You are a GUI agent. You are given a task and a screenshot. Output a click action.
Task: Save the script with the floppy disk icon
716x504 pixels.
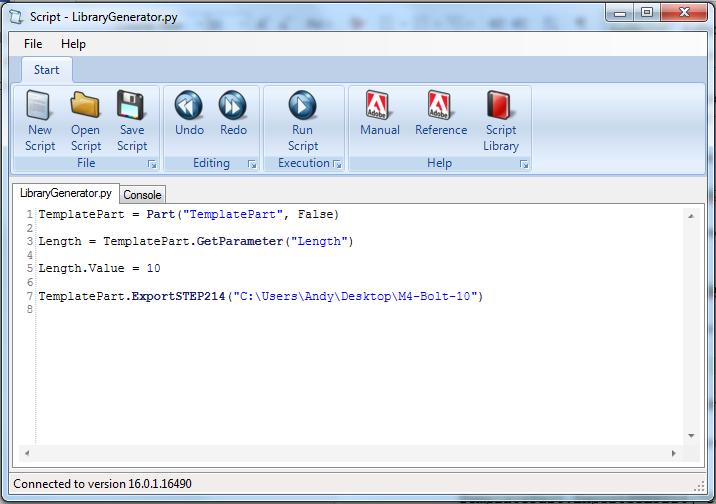coord(131,105)
